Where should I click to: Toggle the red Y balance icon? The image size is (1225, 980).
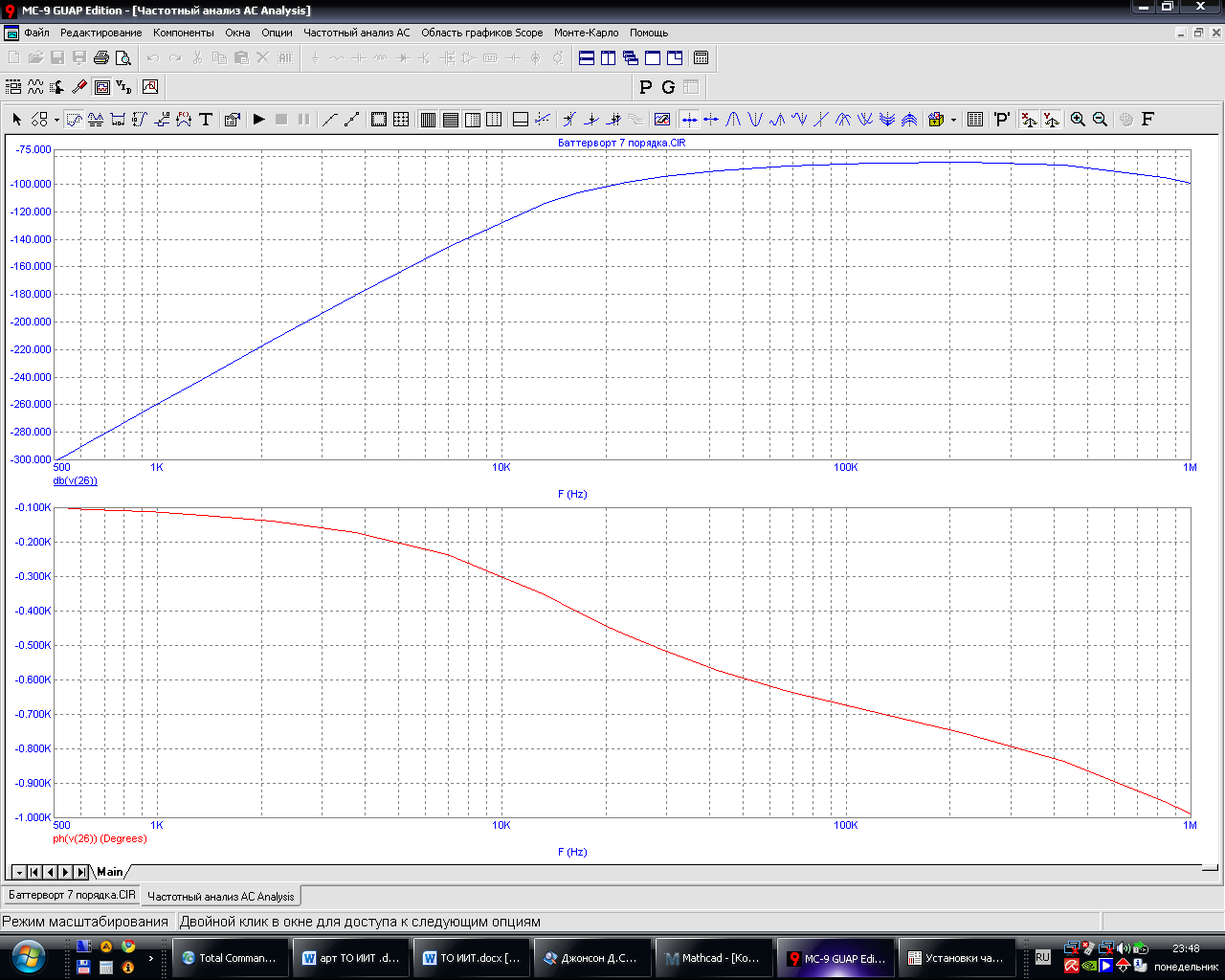pyautogui.click(x=1051, y=119)
